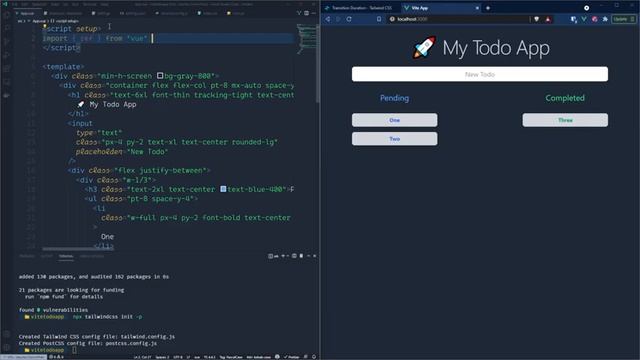The width and height of the screenshot is (640, 360).
Task: Click the browser back arrow
Action: pyautogui.click(x=328, y=19)
